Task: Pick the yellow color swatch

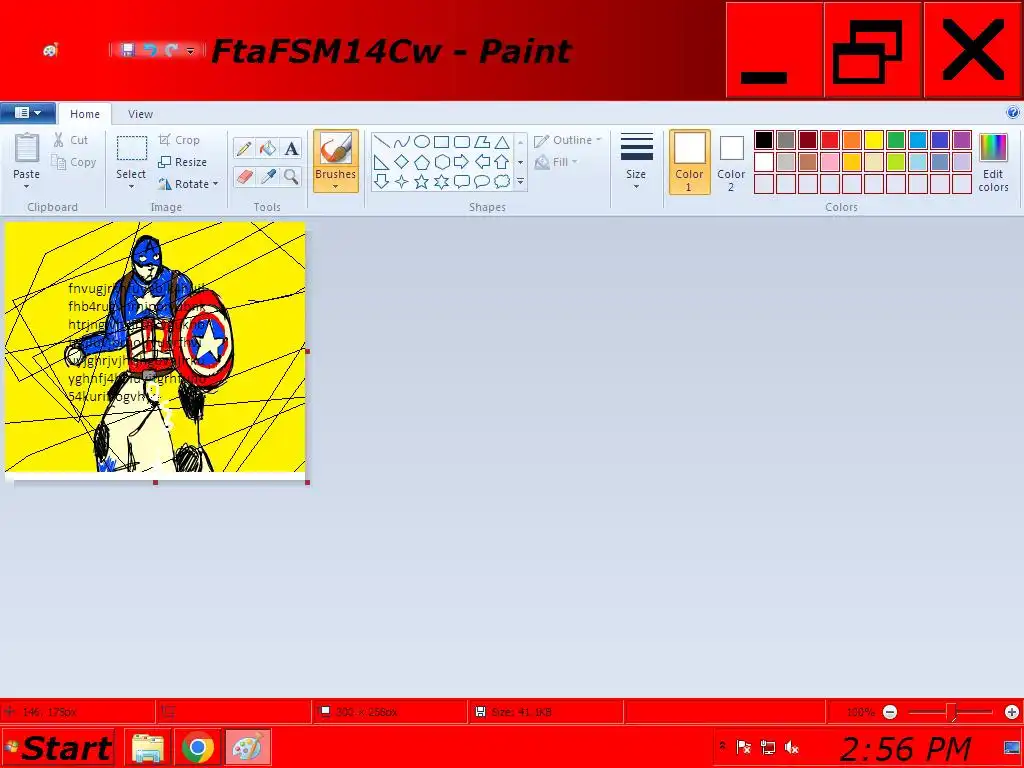Action: tap(874, 140)
